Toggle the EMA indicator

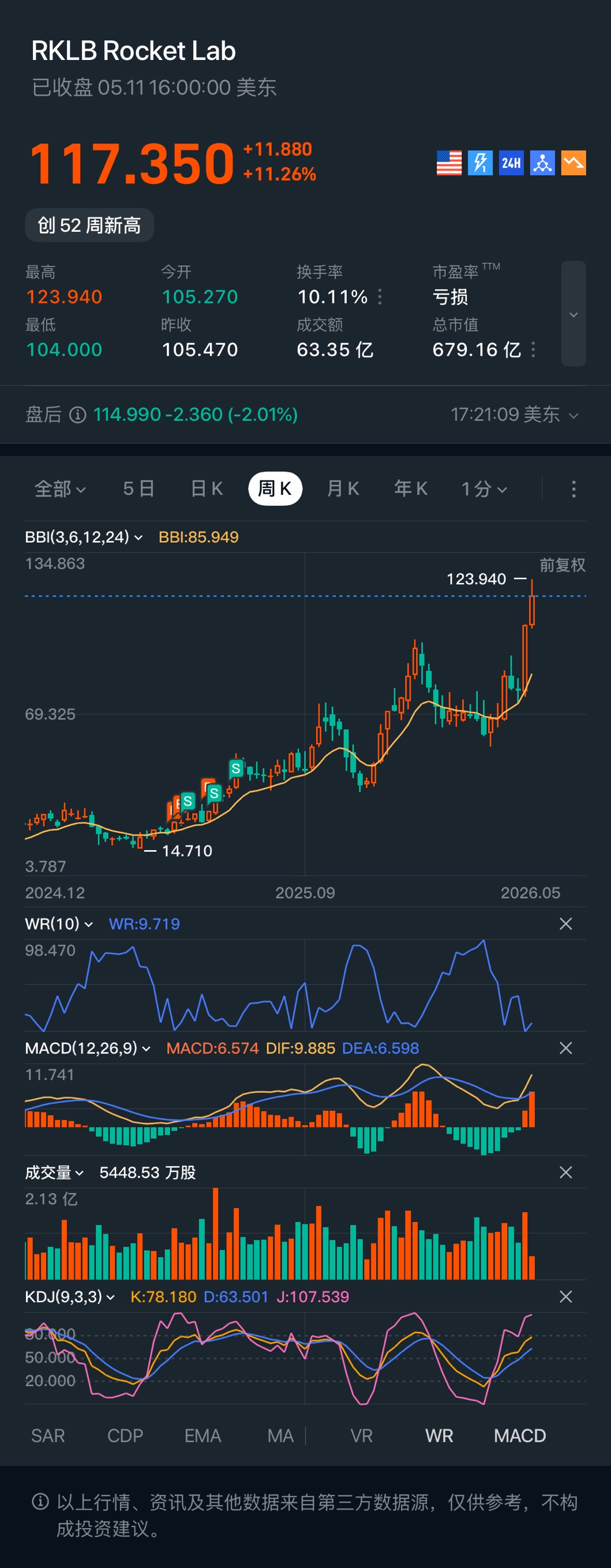203,1436
